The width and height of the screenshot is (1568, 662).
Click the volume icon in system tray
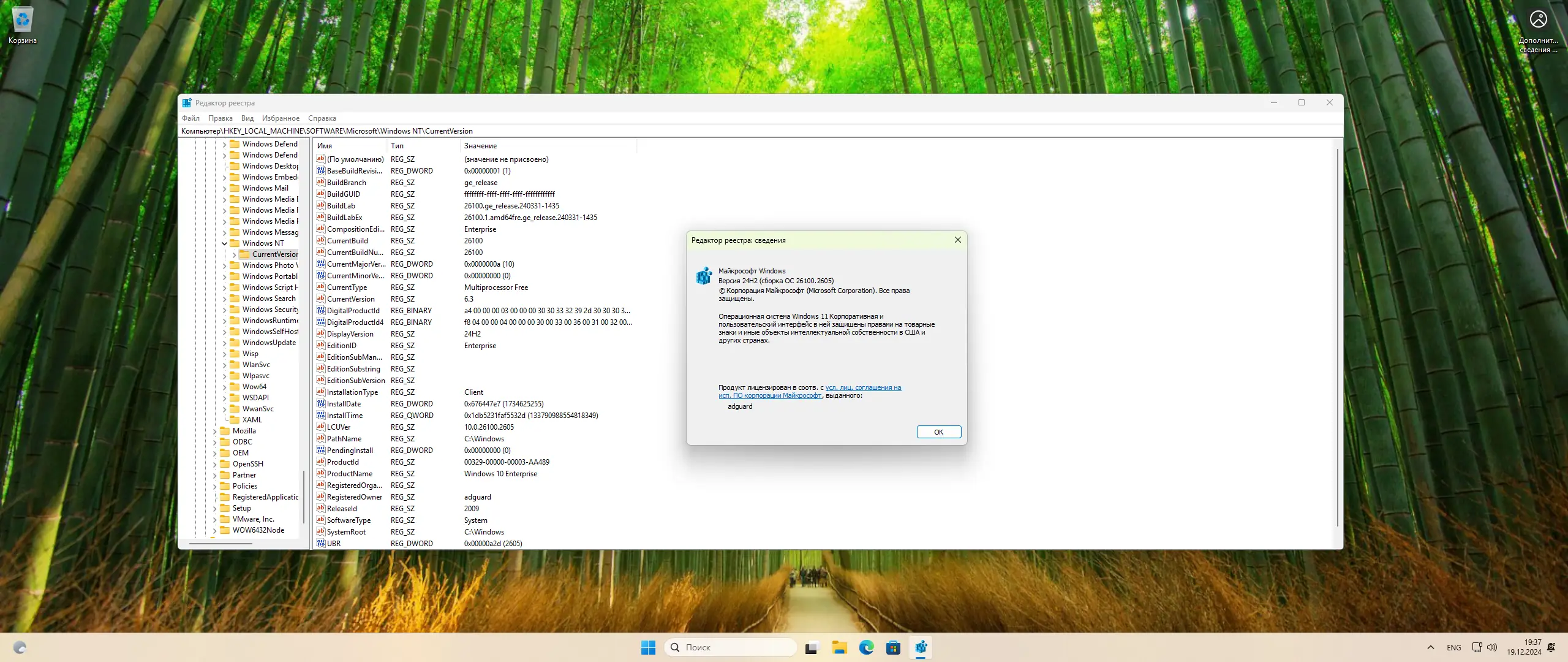point(1492,647)
